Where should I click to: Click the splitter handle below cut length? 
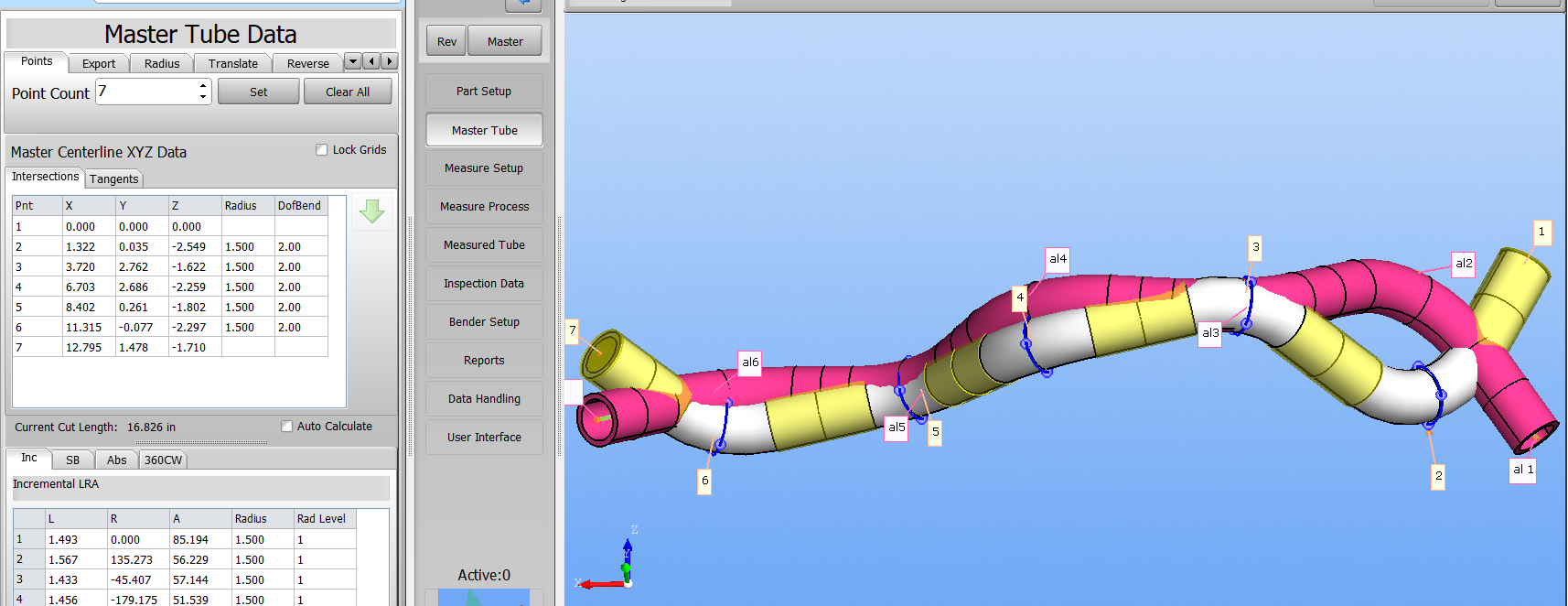[x=201, y=443]
